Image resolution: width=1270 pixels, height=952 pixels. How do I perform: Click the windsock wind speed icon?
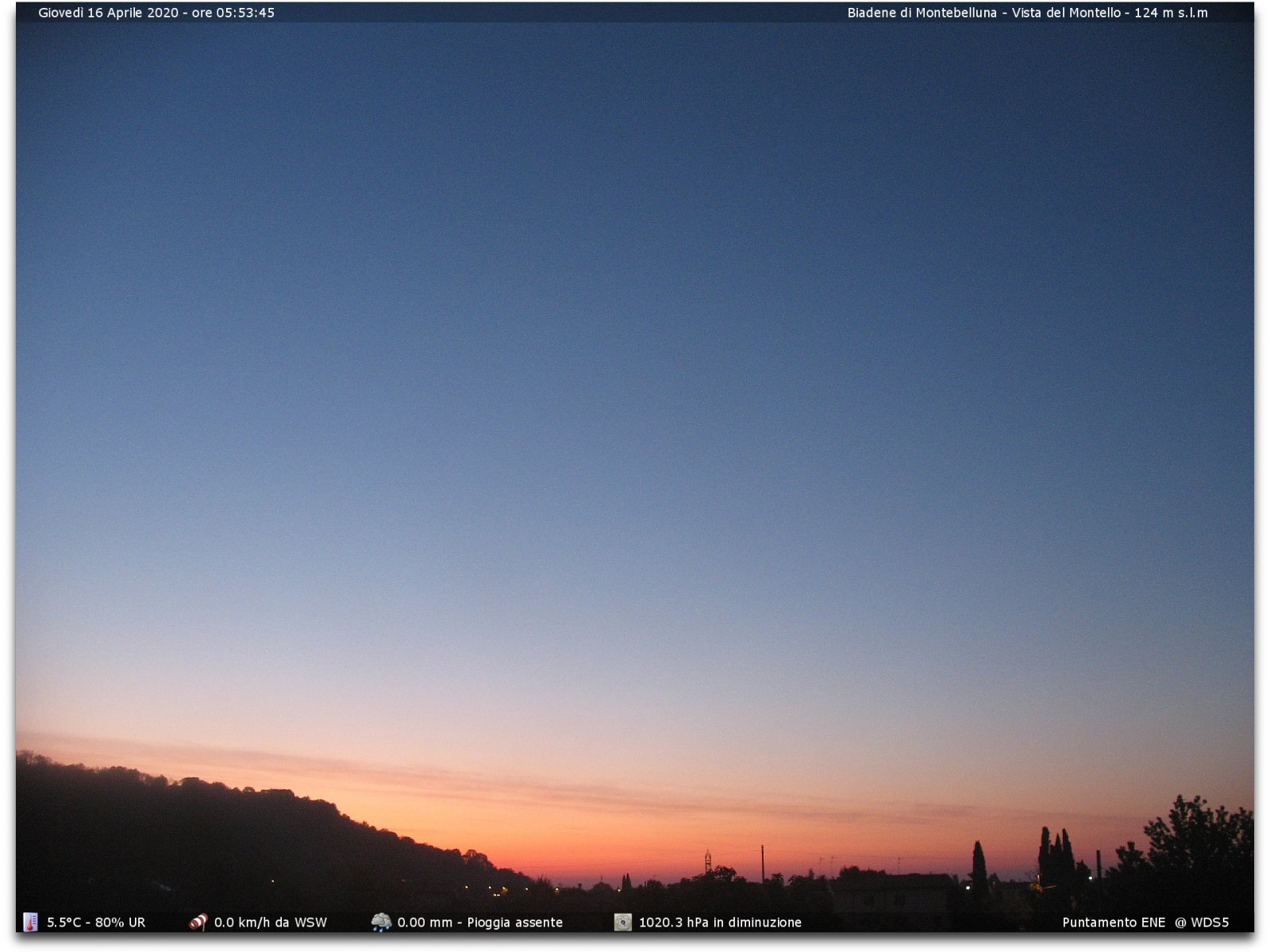coord(198,922)
